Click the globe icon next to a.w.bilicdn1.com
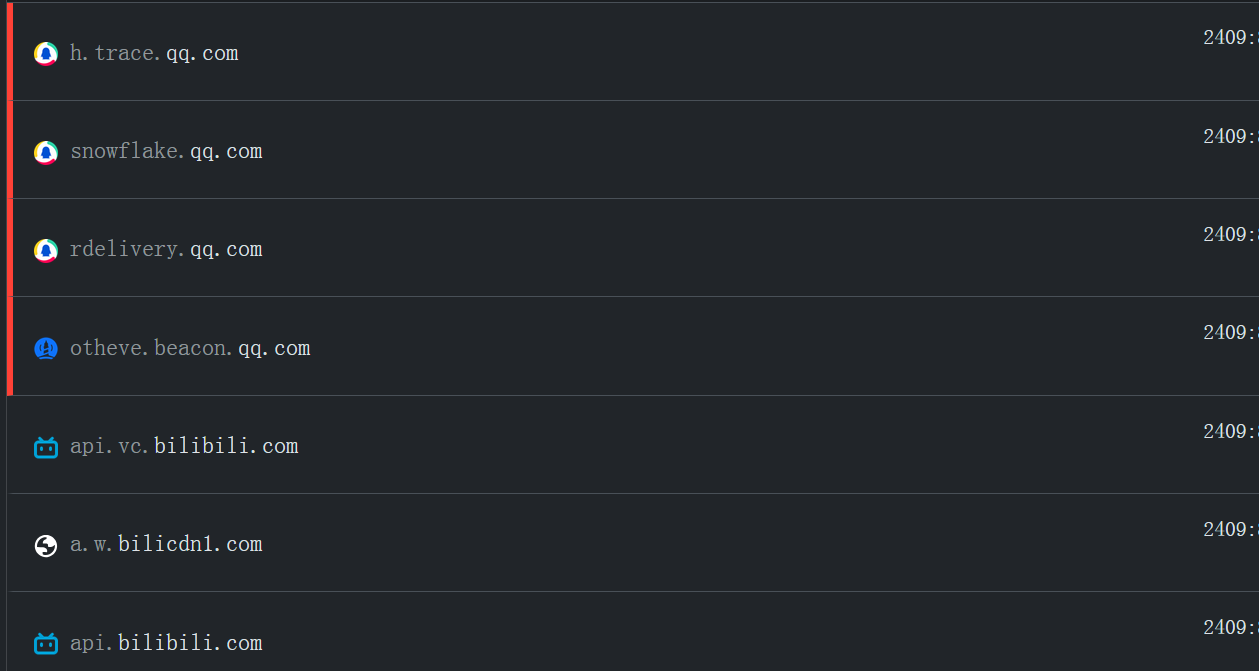 (46, 545)
